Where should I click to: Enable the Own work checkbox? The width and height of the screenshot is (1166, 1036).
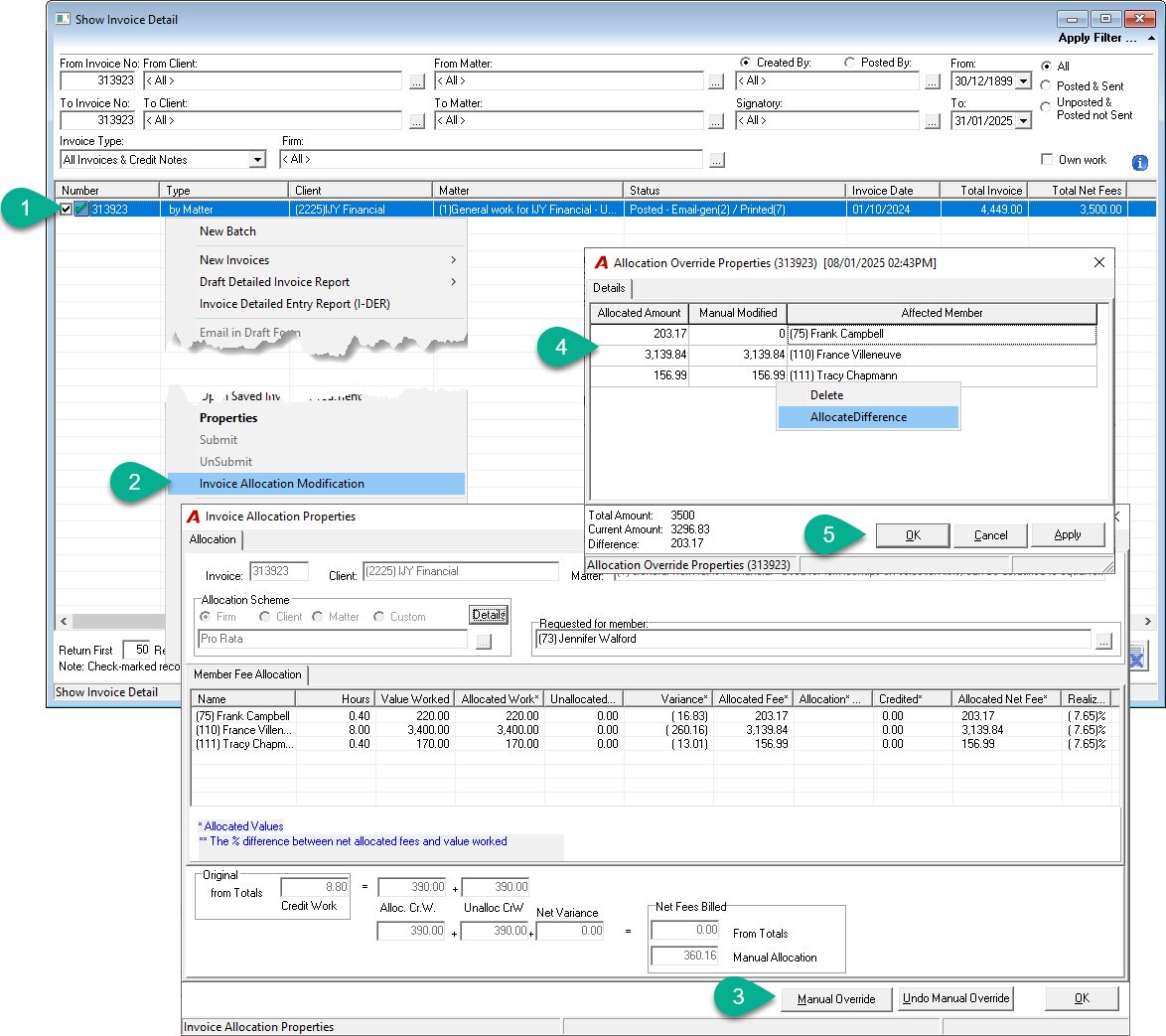coord(1047,159)
